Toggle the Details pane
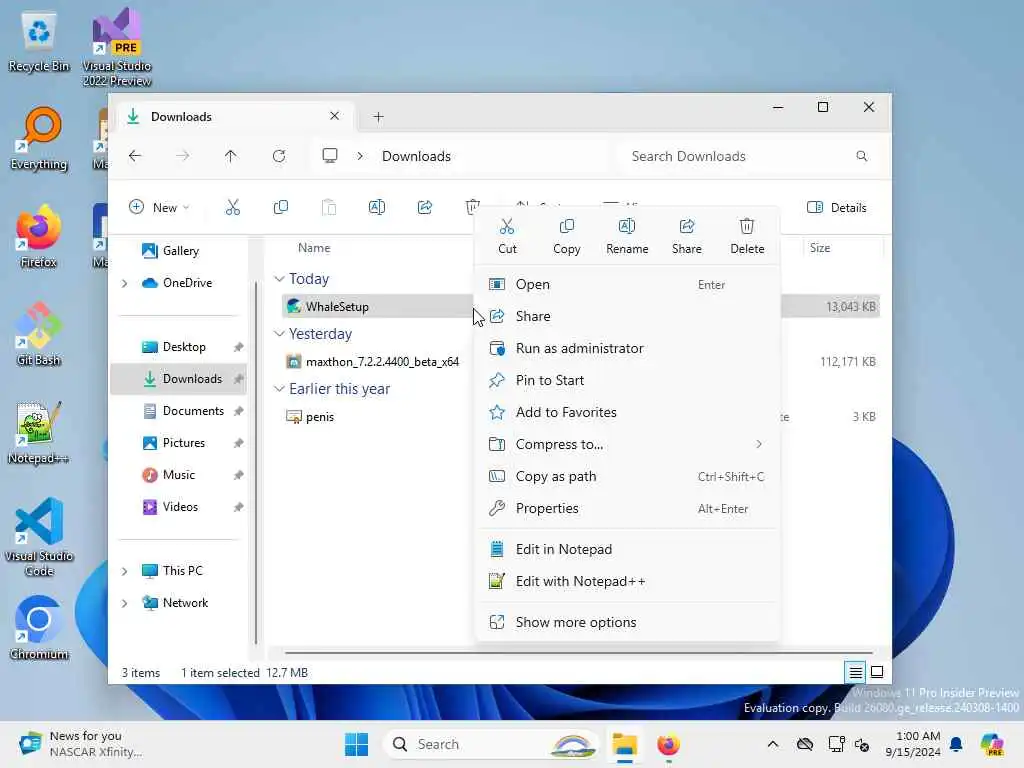 click(837, 208)
